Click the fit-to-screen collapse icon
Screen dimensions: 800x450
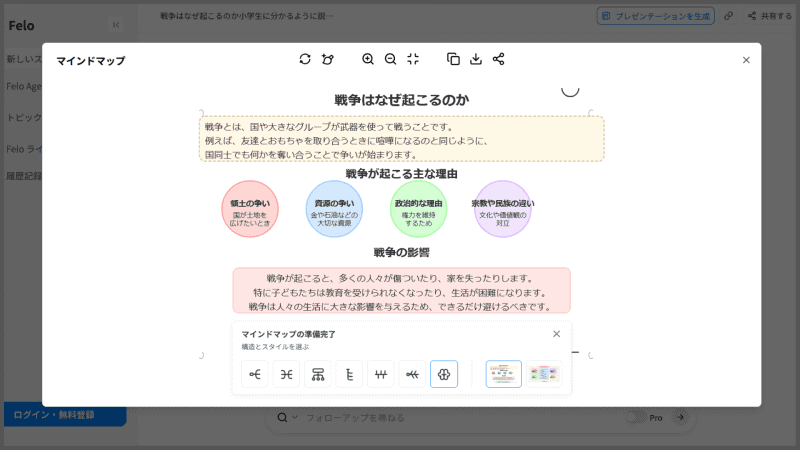click(413, 59)
